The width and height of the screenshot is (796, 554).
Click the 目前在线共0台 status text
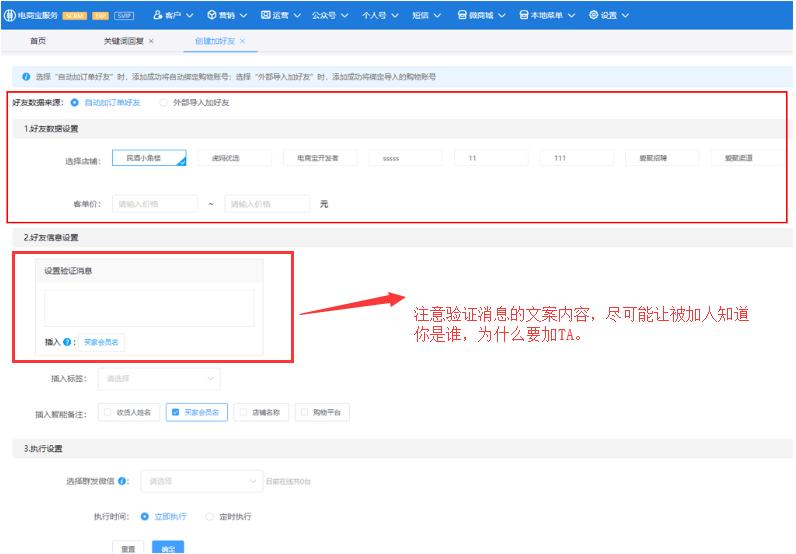pyautogui.click(x=288, y=481)
